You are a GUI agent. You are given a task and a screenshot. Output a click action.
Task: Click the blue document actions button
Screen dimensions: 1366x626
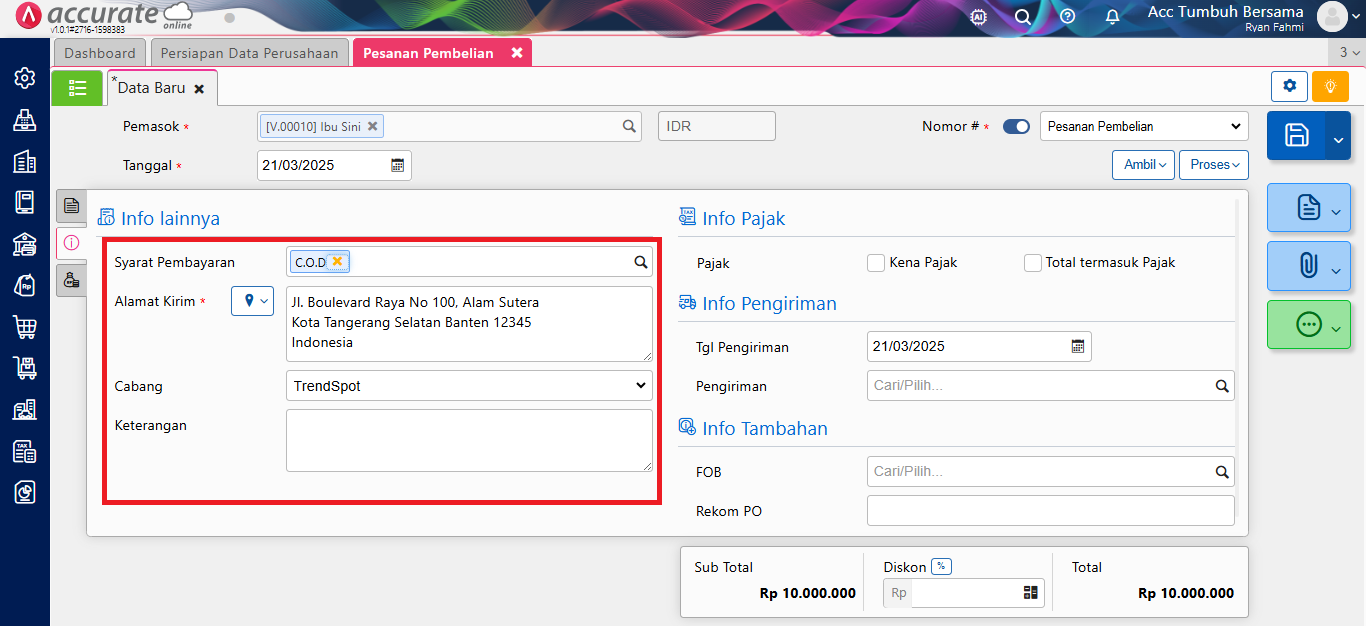1309,208
